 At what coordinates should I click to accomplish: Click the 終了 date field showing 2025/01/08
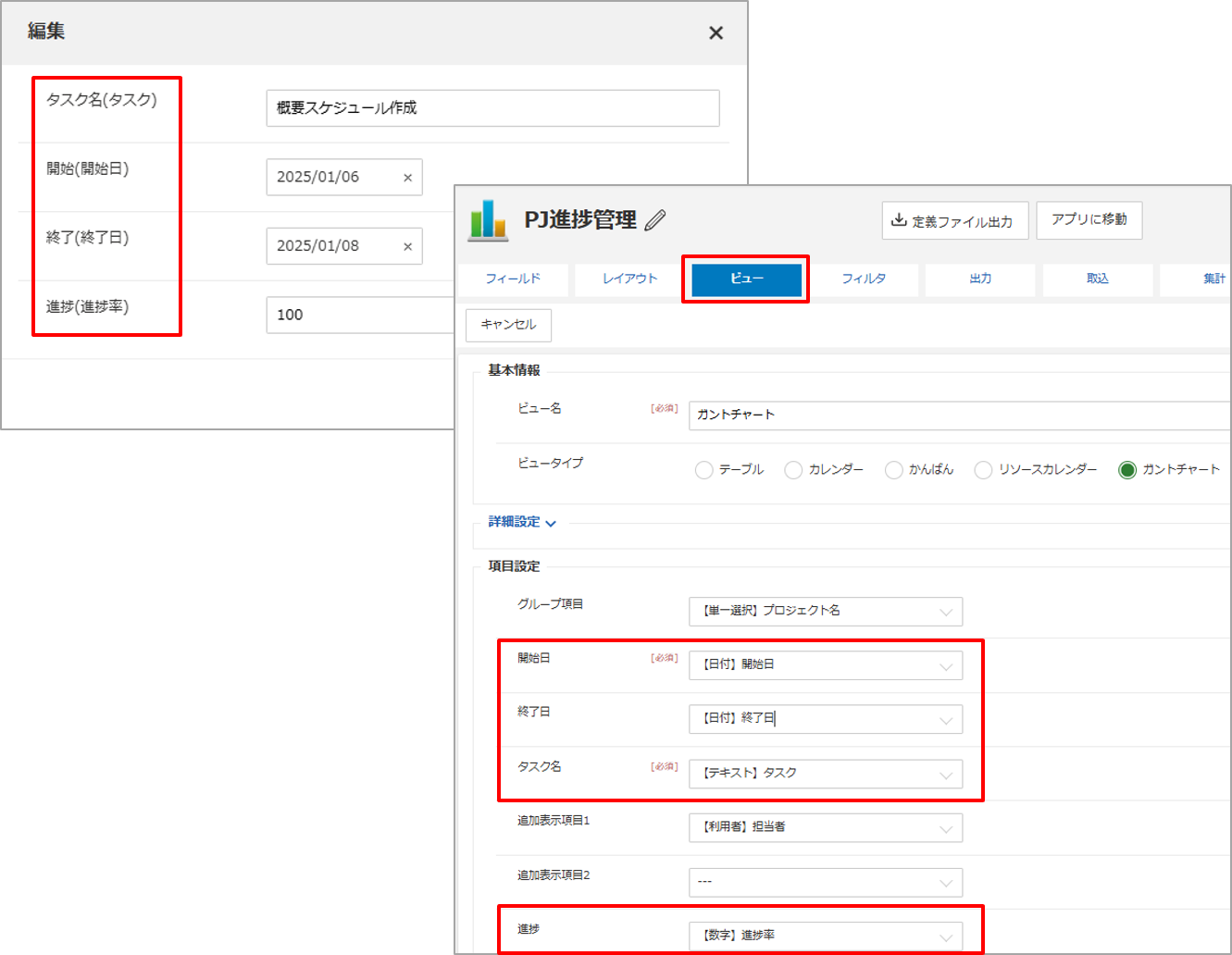[344, 246]
